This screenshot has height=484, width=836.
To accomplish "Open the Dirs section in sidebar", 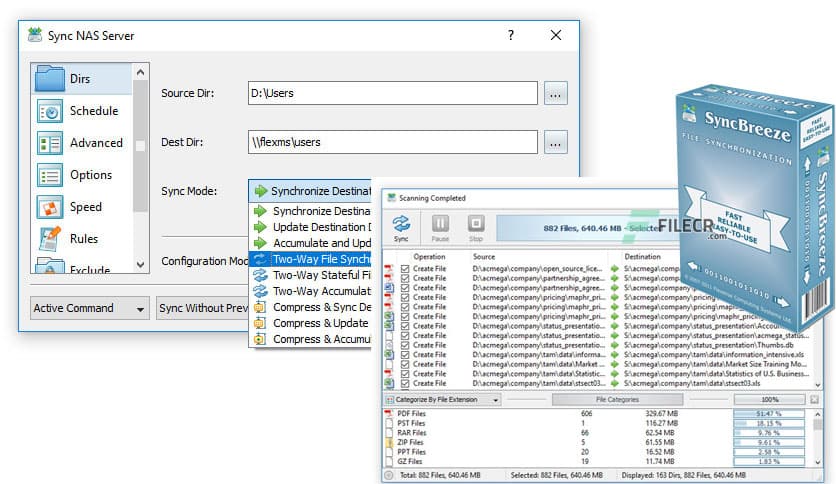I will pyautogui.click(x=81, y=78).
